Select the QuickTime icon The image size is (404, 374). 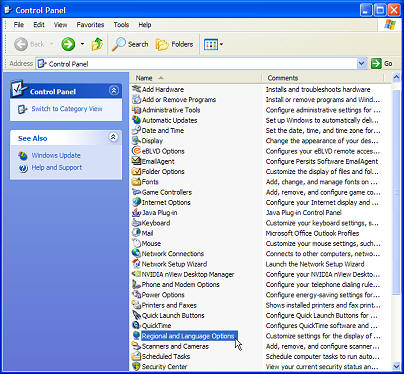click(136, 325)
